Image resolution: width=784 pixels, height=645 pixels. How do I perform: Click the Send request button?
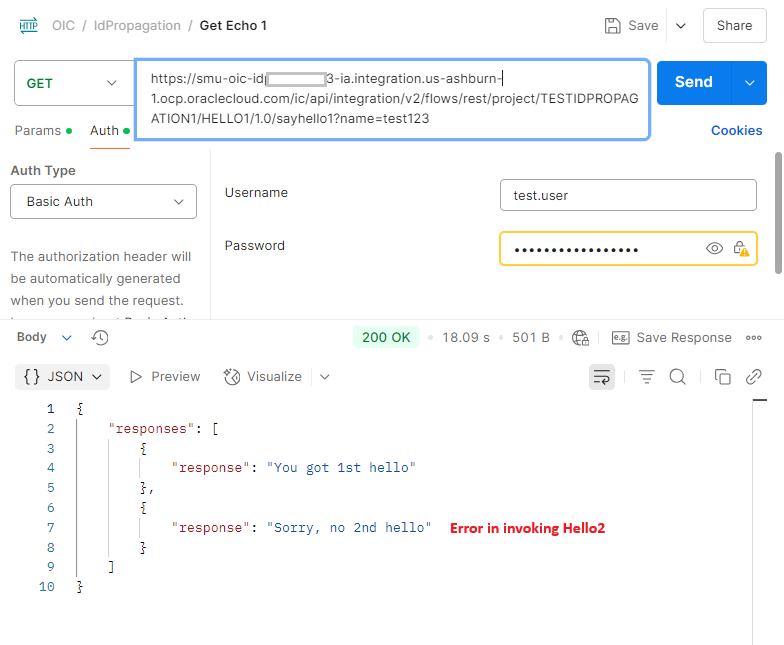coord(694,83)
